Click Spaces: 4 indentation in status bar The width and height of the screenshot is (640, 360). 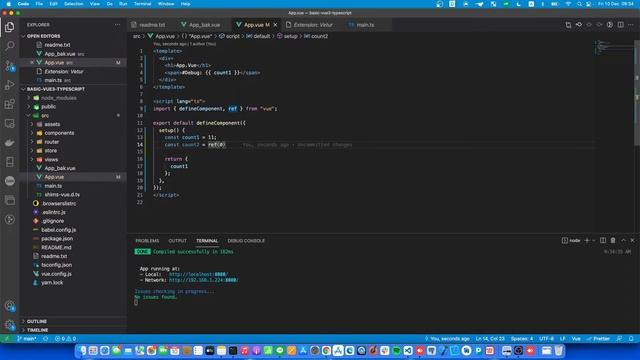(522, 339)
